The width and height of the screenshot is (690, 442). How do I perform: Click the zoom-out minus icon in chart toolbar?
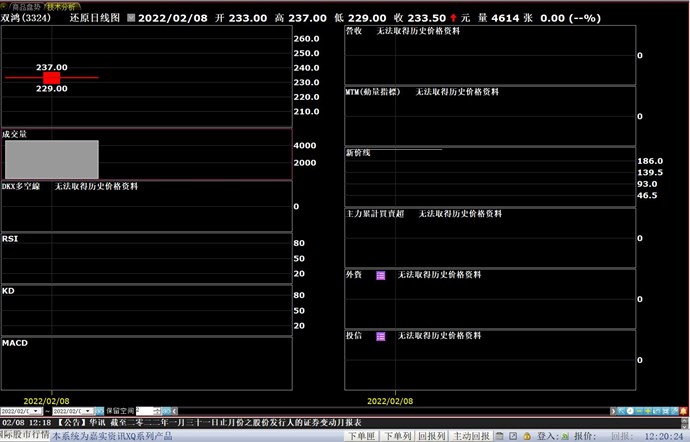(x=640, y=410)
